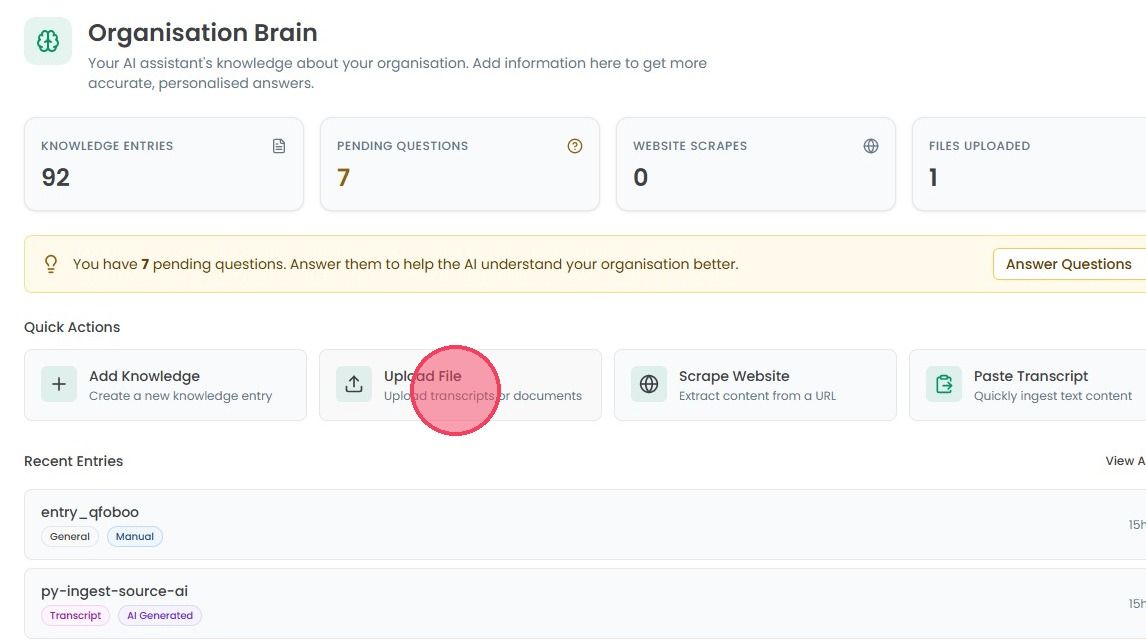
Task: Click the globe icon for Scrape Website
Action: (649, 384)
